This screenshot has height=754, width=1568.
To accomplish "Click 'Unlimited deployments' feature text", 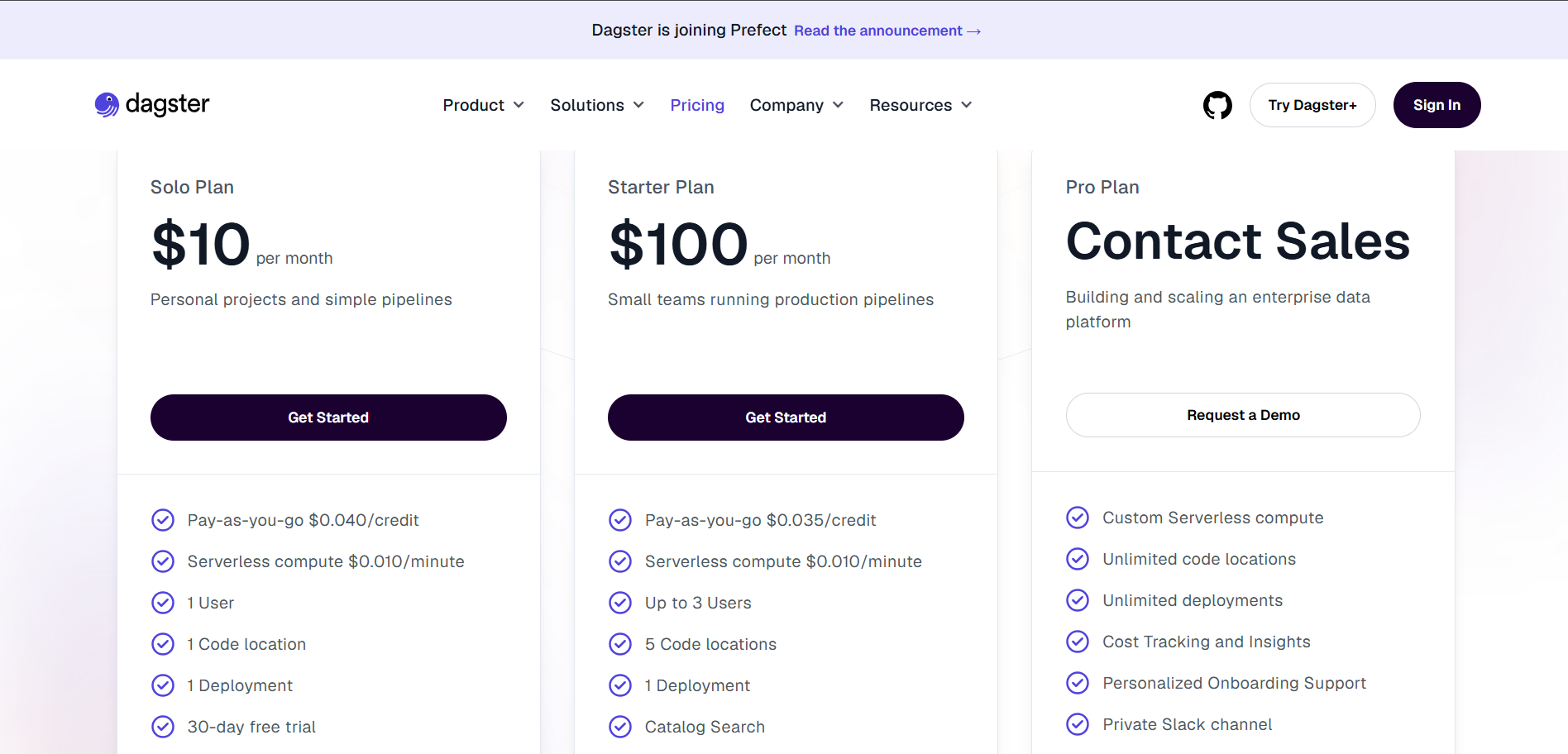I will point(1193,600).
